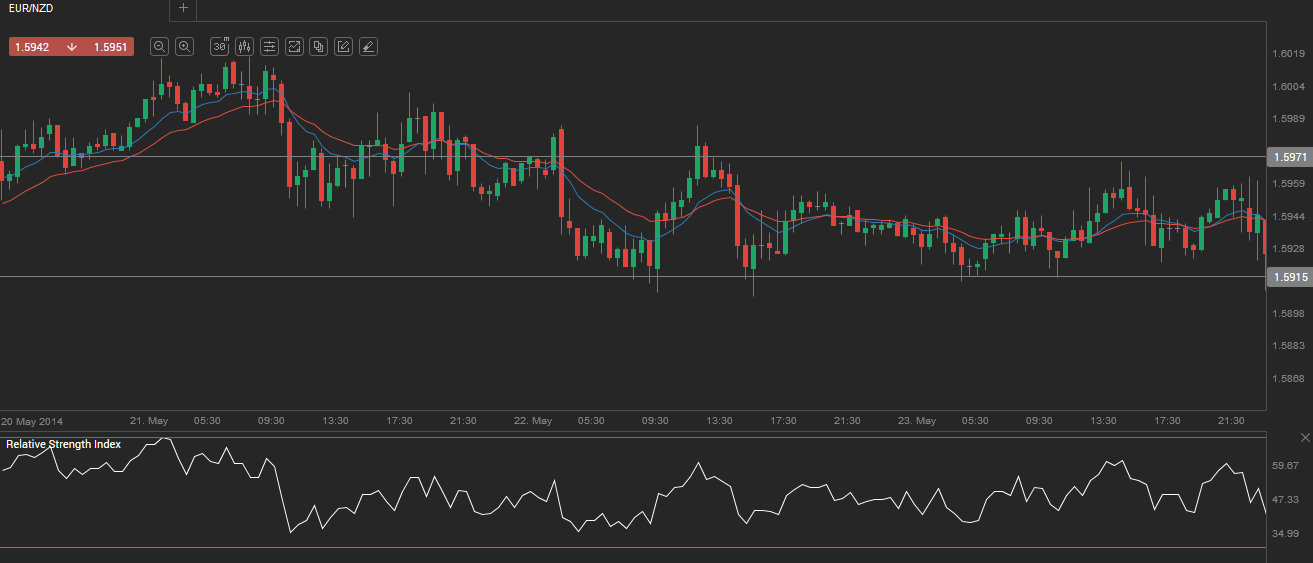Click the 23. May date on time axis

917,421
